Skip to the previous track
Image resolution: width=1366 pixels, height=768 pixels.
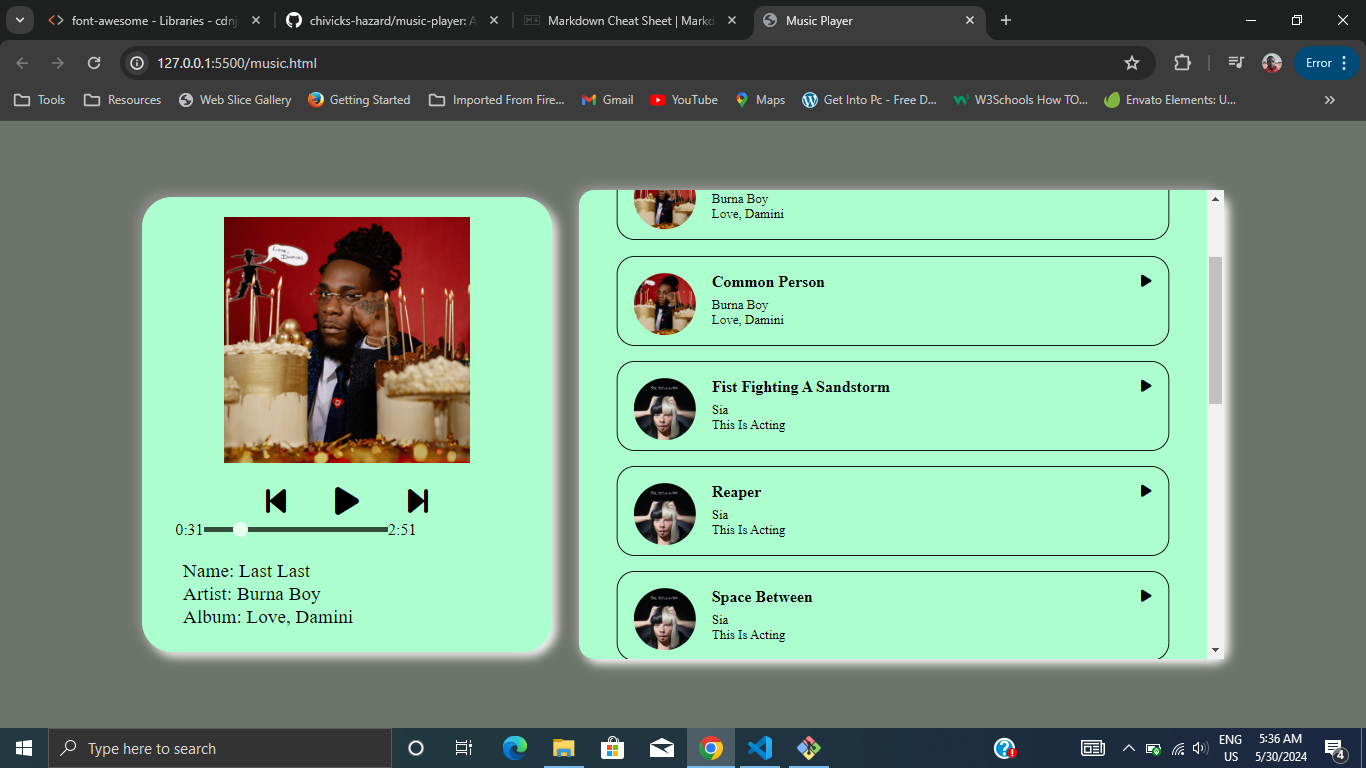pyautogui.click(x=276, y=501)
